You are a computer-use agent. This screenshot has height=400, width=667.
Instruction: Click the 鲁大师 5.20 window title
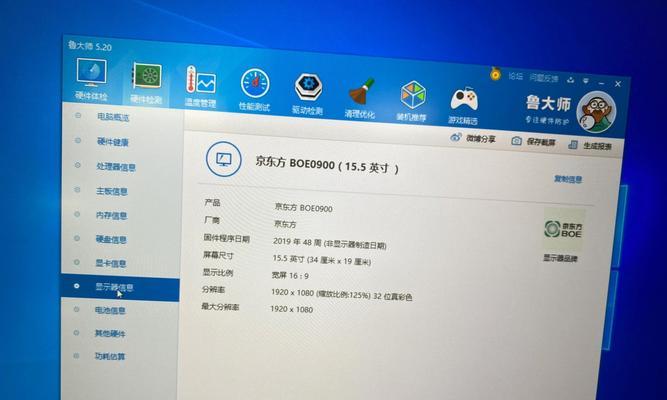(x=90, y=46)
